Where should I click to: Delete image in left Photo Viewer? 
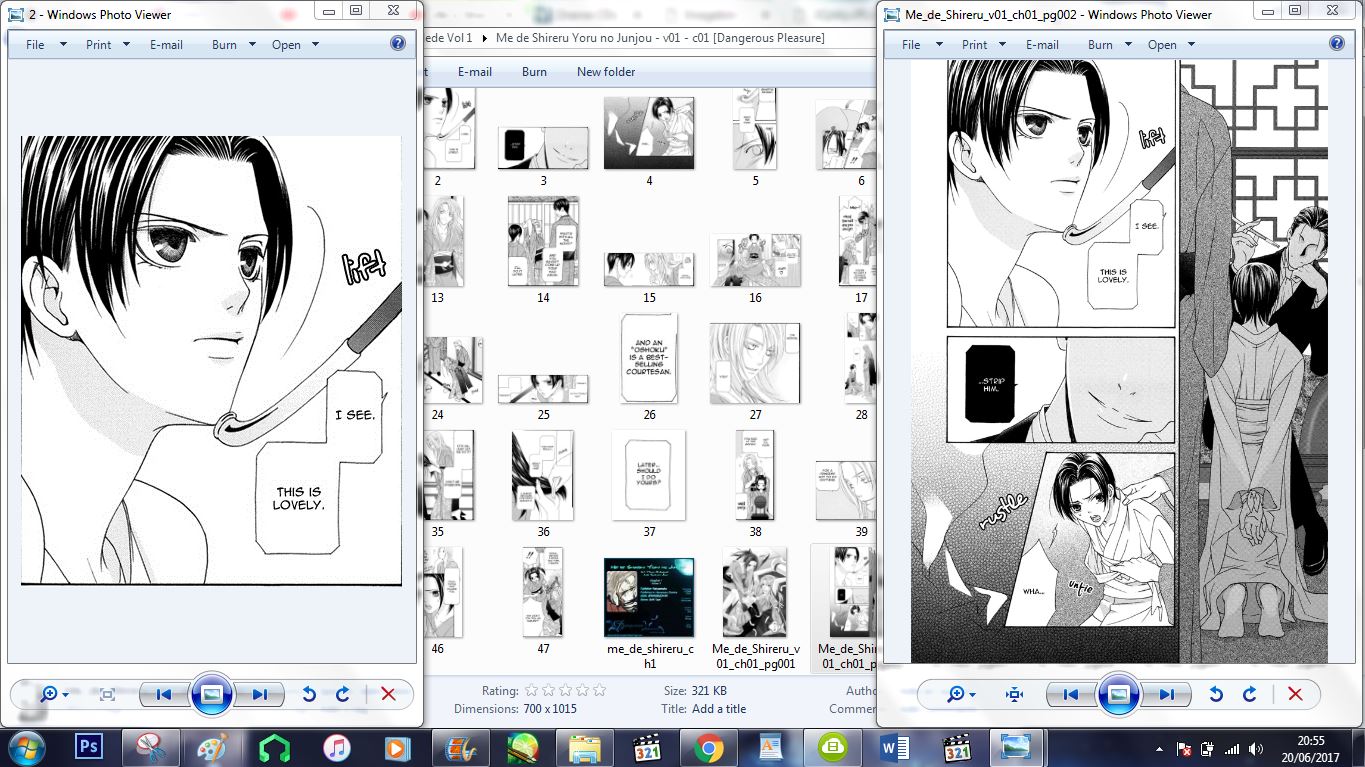pos(388,694)
